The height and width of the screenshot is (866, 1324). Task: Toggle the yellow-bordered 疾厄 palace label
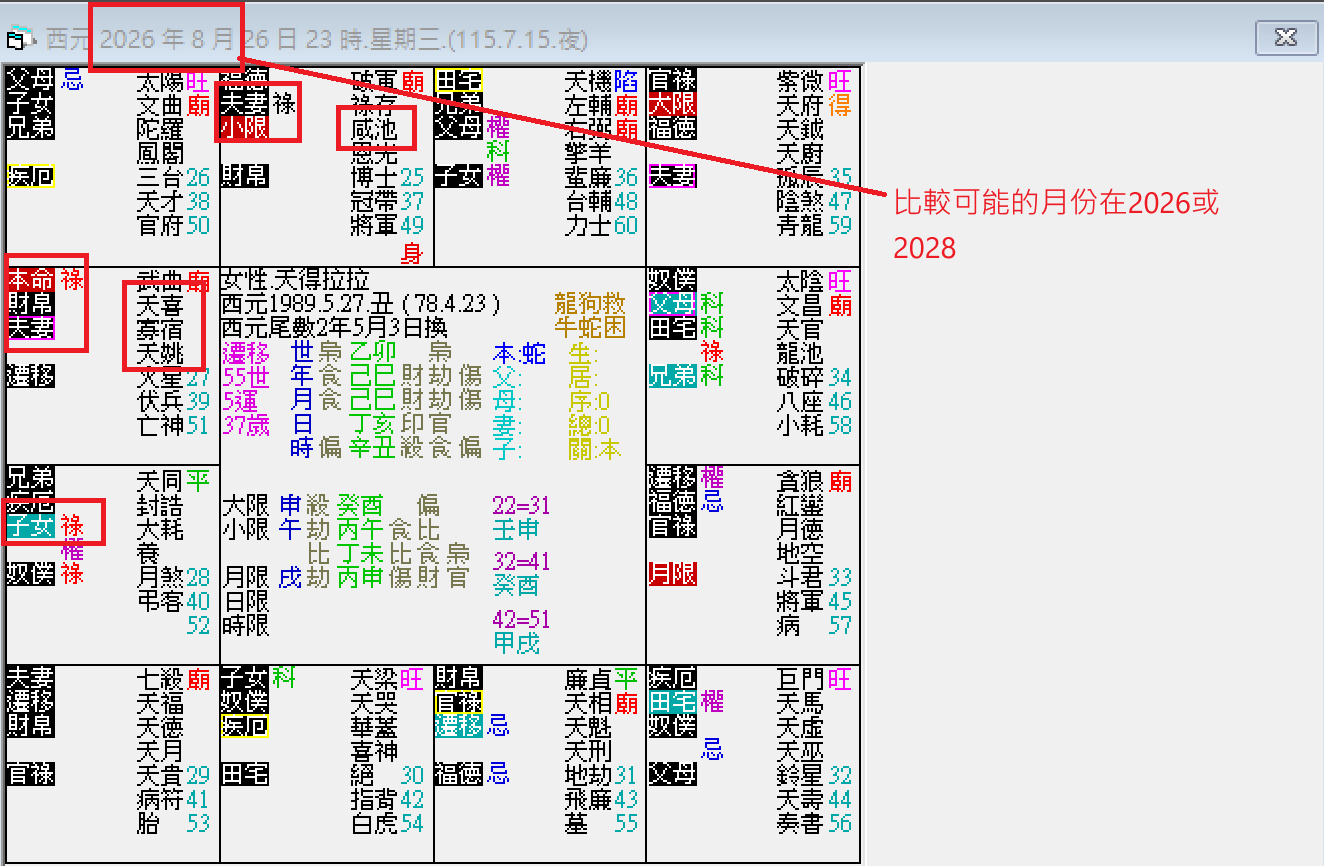tap(31, 176)
